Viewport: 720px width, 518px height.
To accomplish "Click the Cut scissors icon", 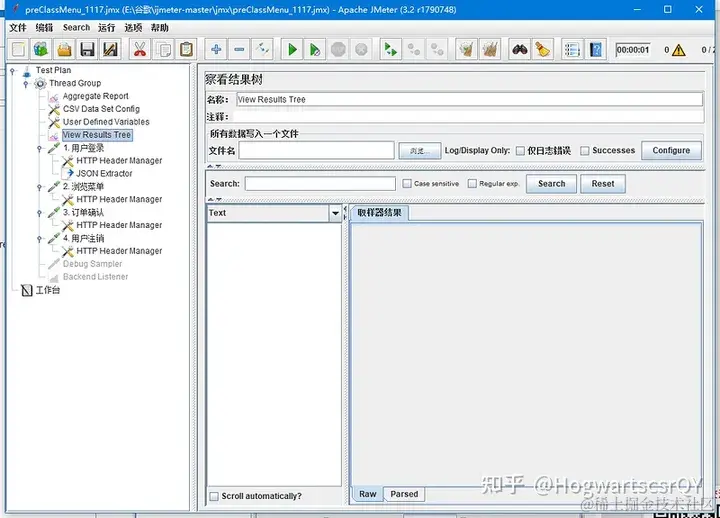I will 140,49.
